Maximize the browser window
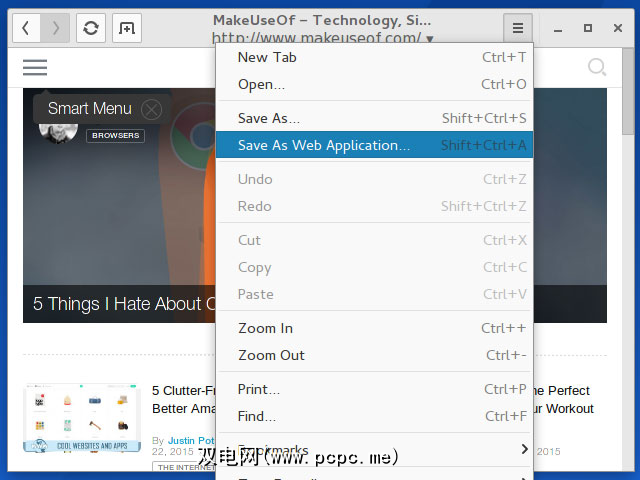The width and height of the screenshot is (640, 480). point(588,28)
